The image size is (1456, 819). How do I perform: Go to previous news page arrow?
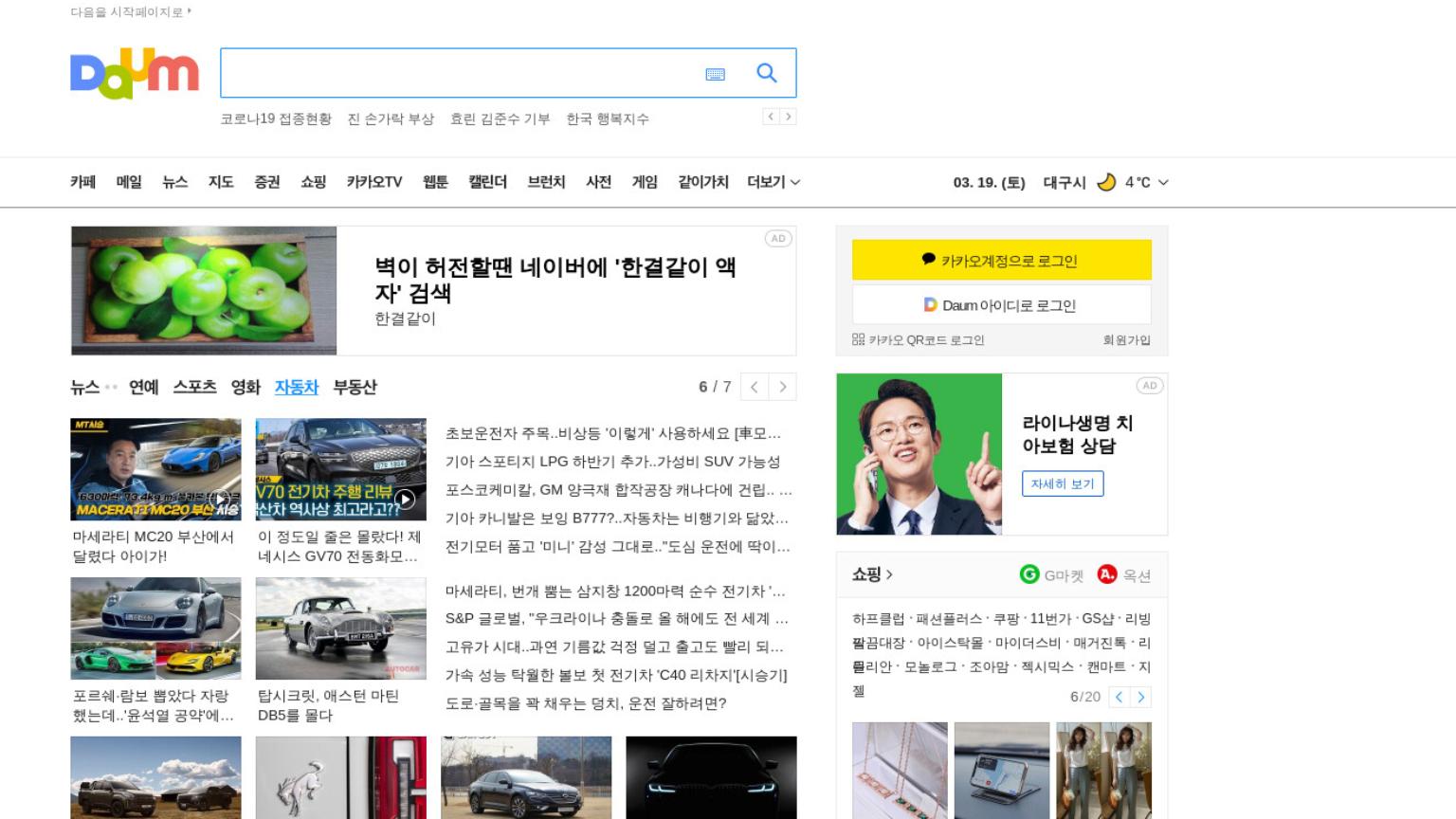click(755, 387)
